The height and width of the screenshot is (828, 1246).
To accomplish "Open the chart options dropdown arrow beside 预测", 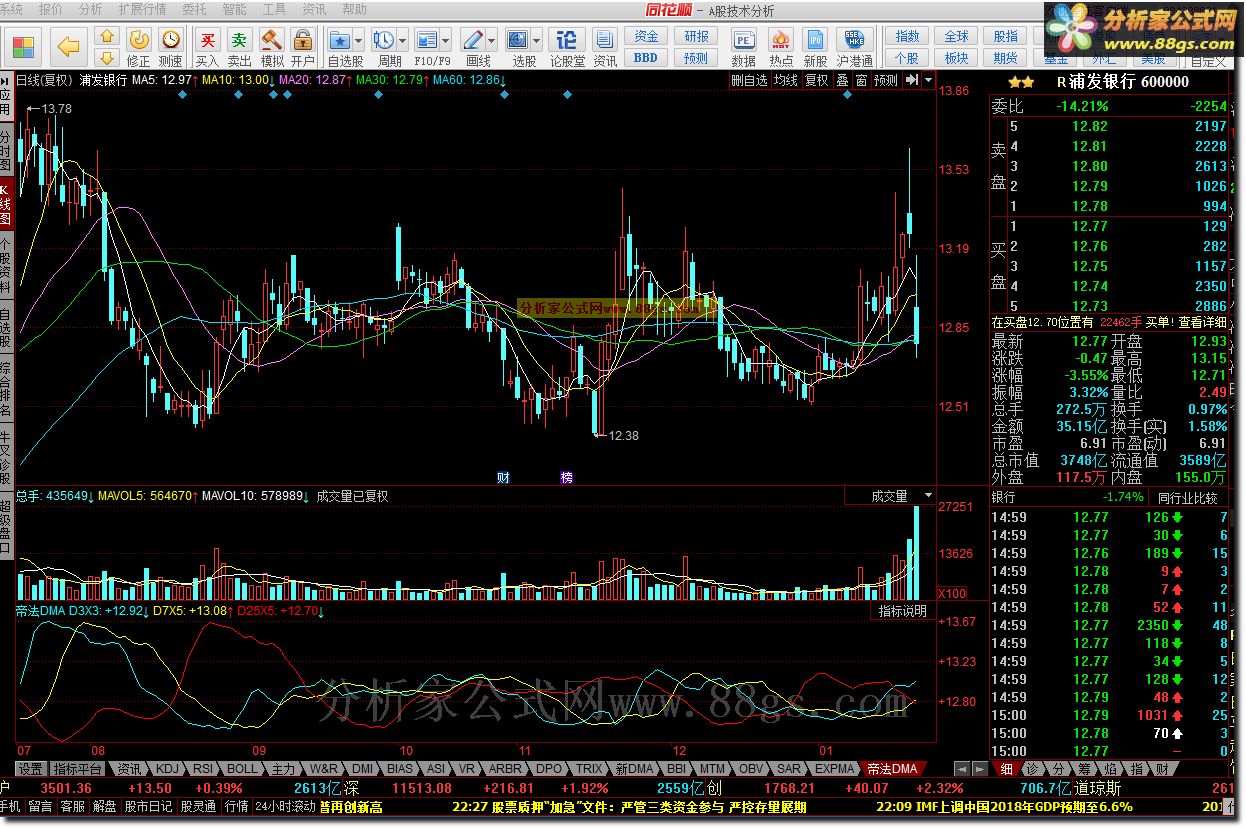I will [x=929, y=80].
